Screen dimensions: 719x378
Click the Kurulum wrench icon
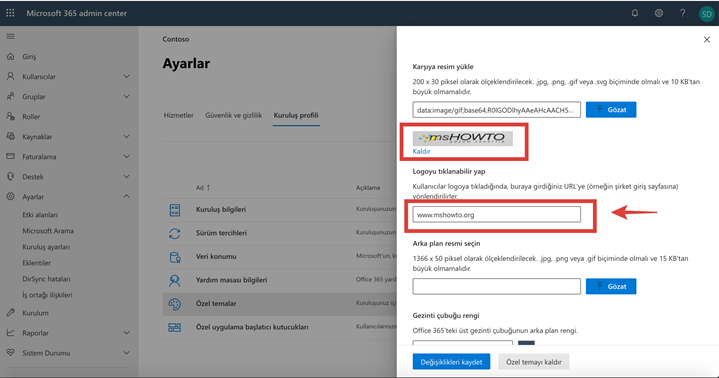11,313
